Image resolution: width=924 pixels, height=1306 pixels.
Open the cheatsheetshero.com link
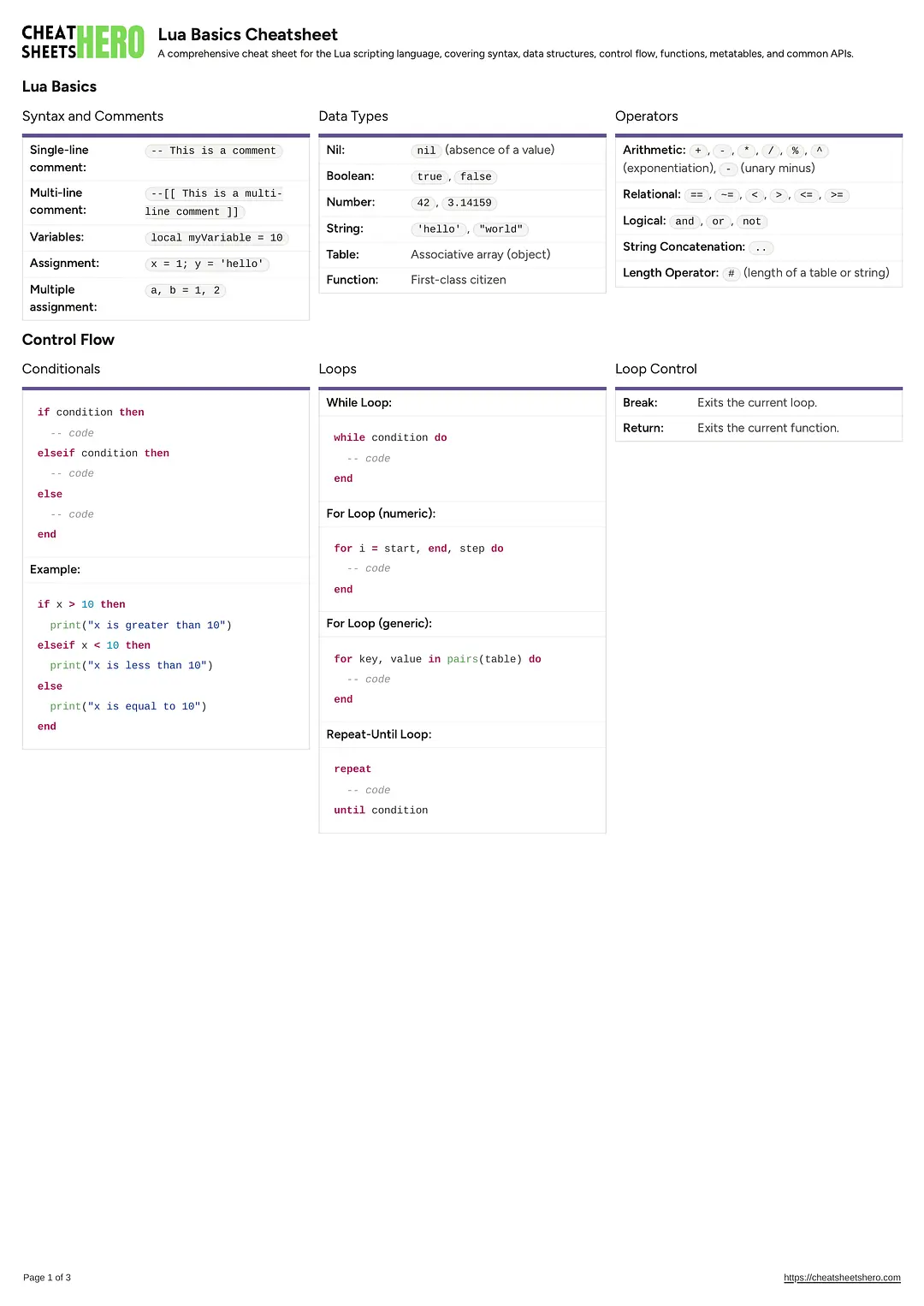[842, 1278]
